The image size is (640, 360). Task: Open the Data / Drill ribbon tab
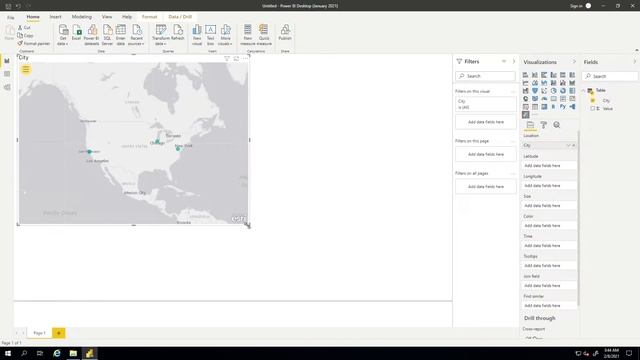click(x=180, y=17)
